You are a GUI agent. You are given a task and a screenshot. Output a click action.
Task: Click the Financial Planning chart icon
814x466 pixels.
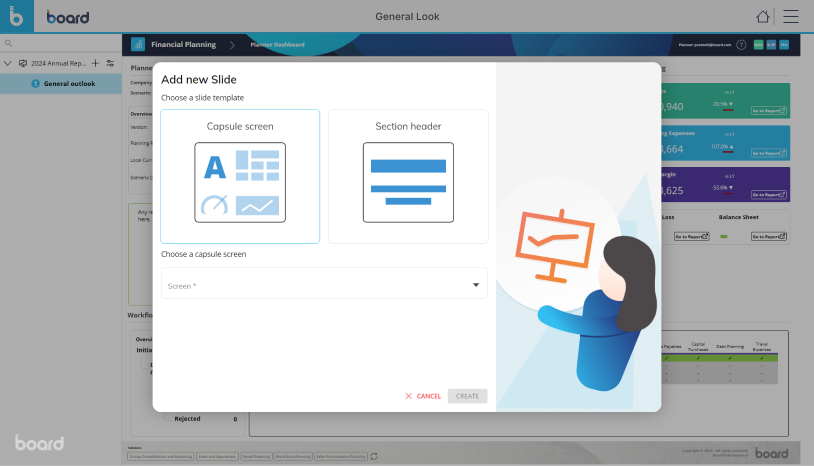pos(138,45)
